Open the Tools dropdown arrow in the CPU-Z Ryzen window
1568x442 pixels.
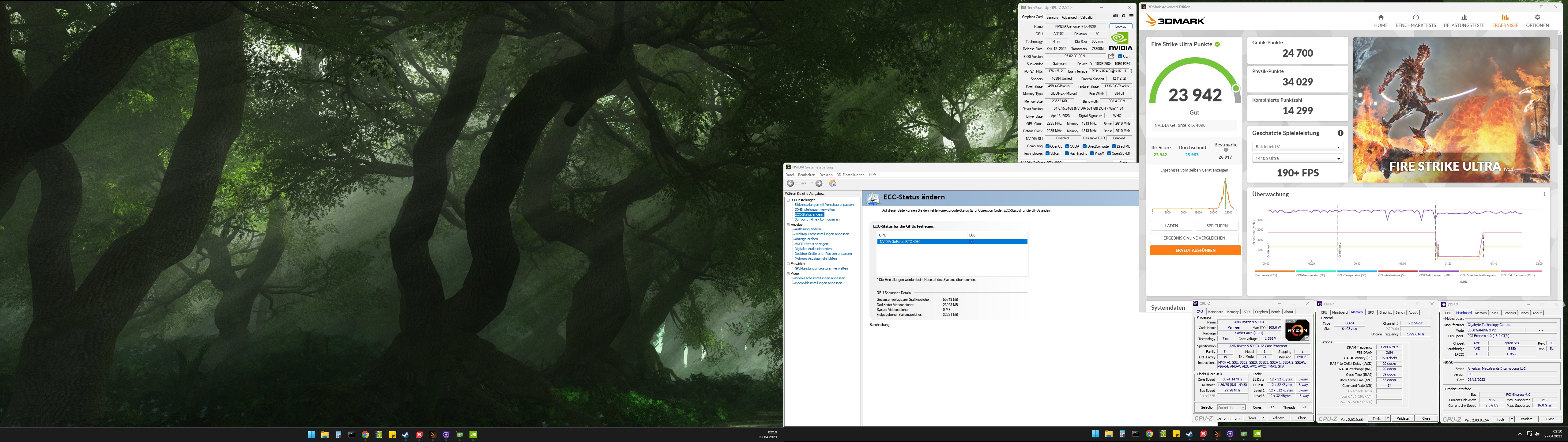tap(1264, 418)
